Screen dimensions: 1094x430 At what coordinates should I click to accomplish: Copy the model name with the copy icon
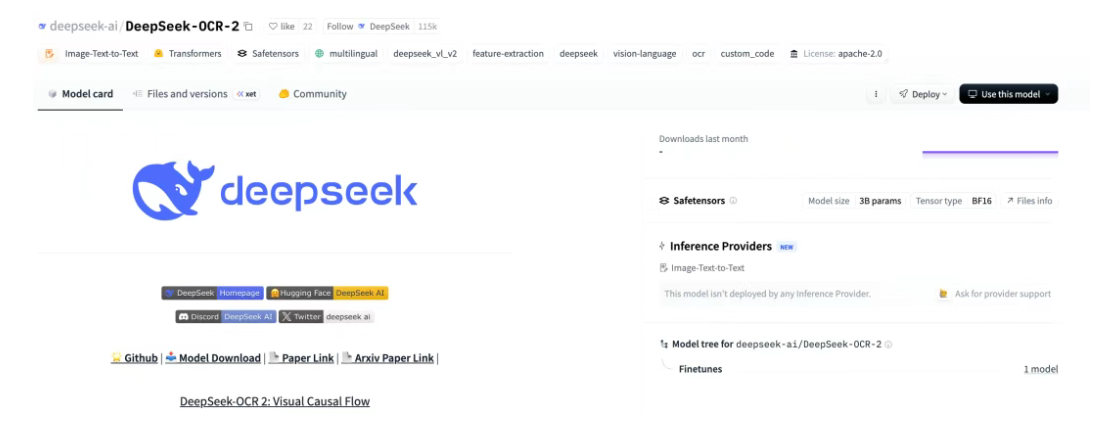click(x=248, y=26)
